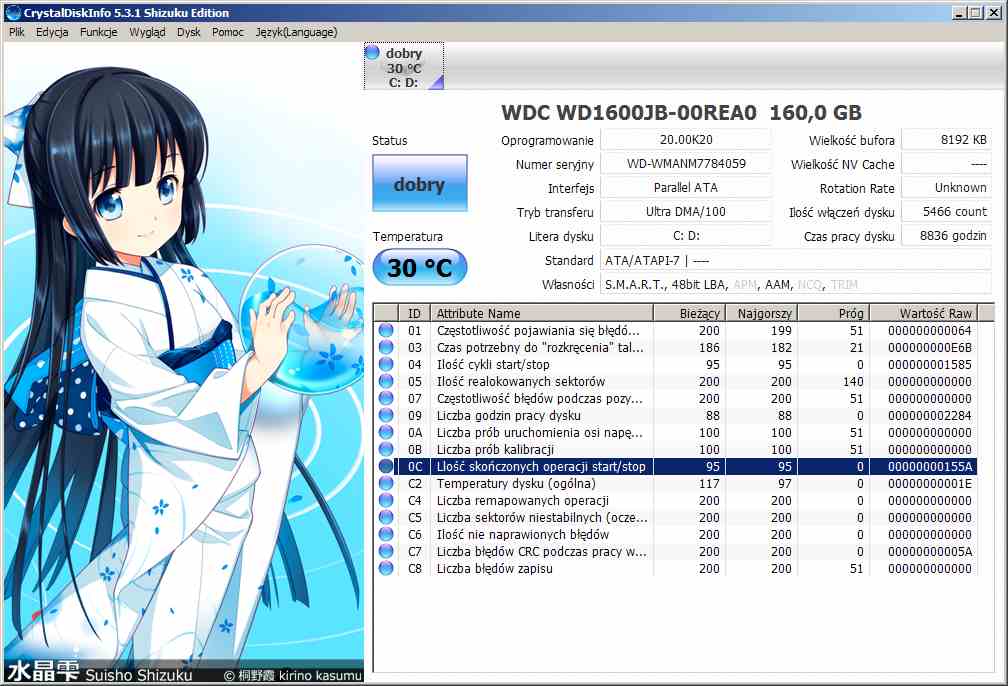
Task: Open the Edycja menu
Action: tap(52, 32)
